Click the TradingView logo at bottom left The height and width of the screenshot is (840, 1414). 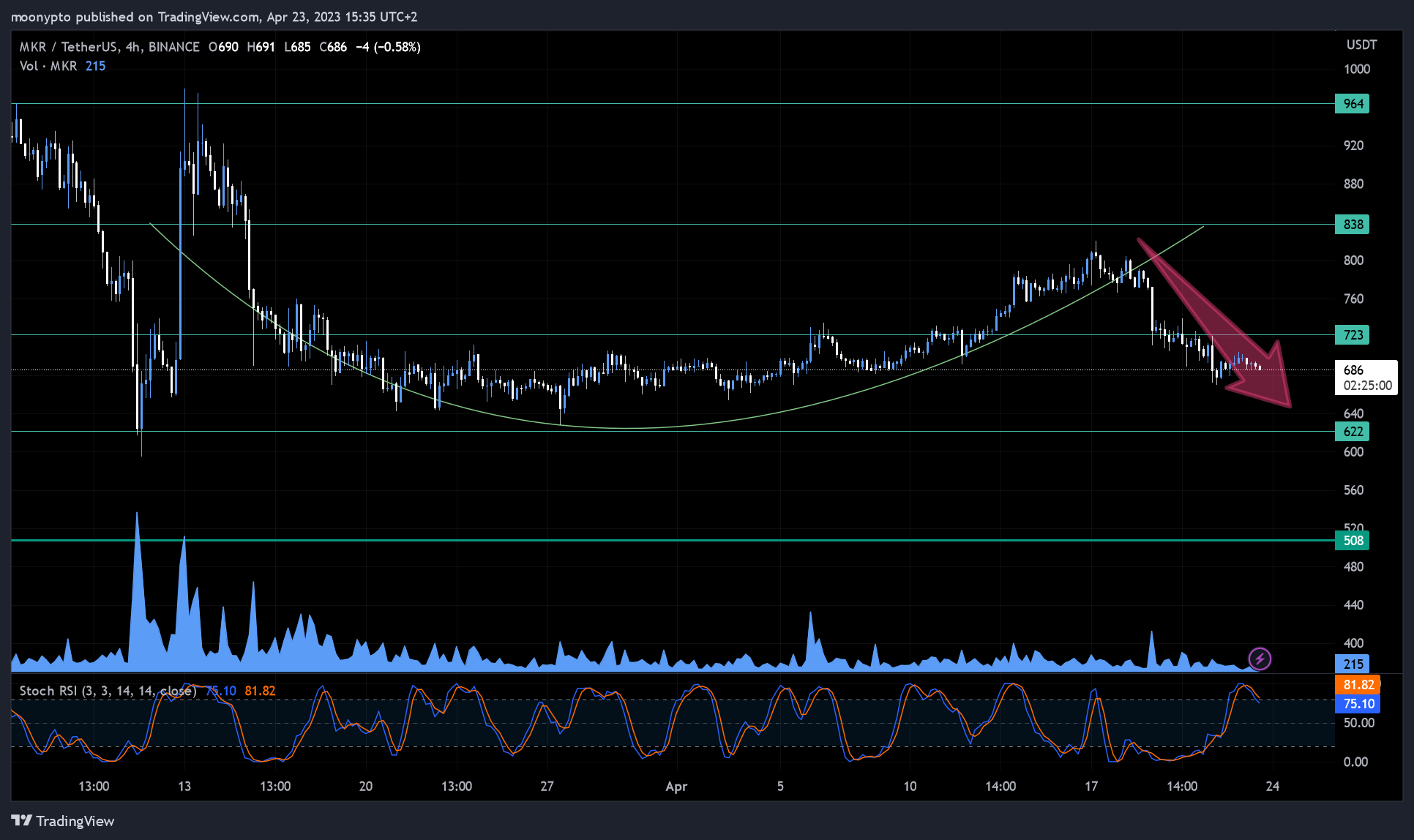click(x=63, y=821)
